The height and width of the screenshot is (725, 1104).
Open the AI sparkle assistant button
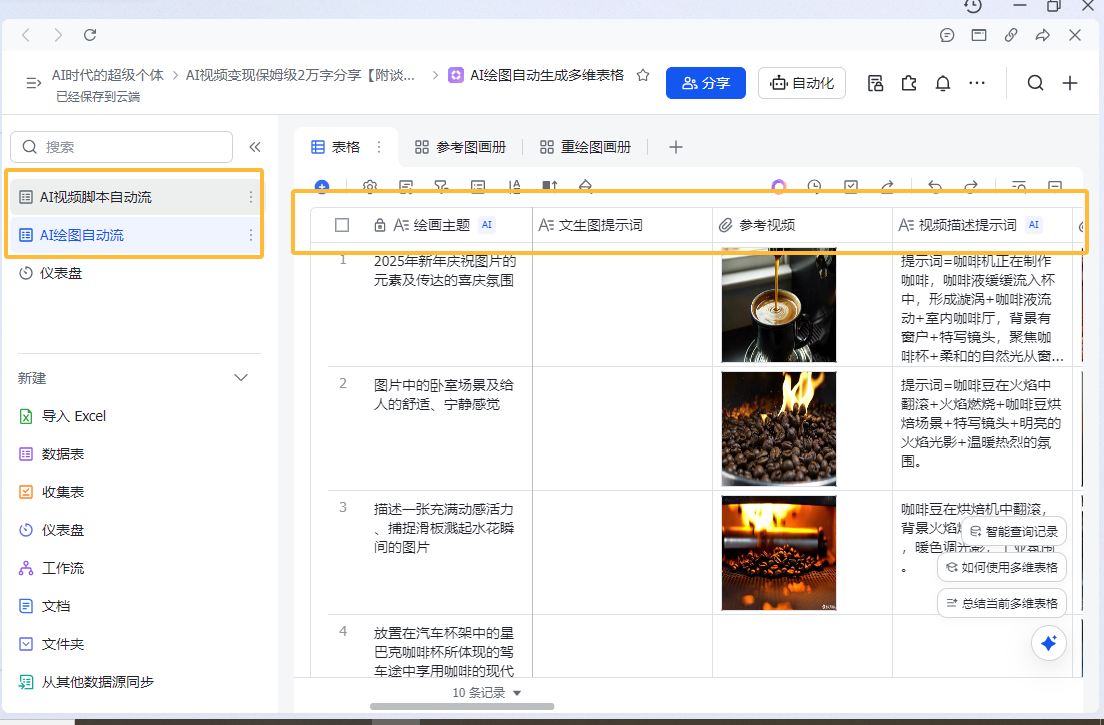click(1049, 643)
